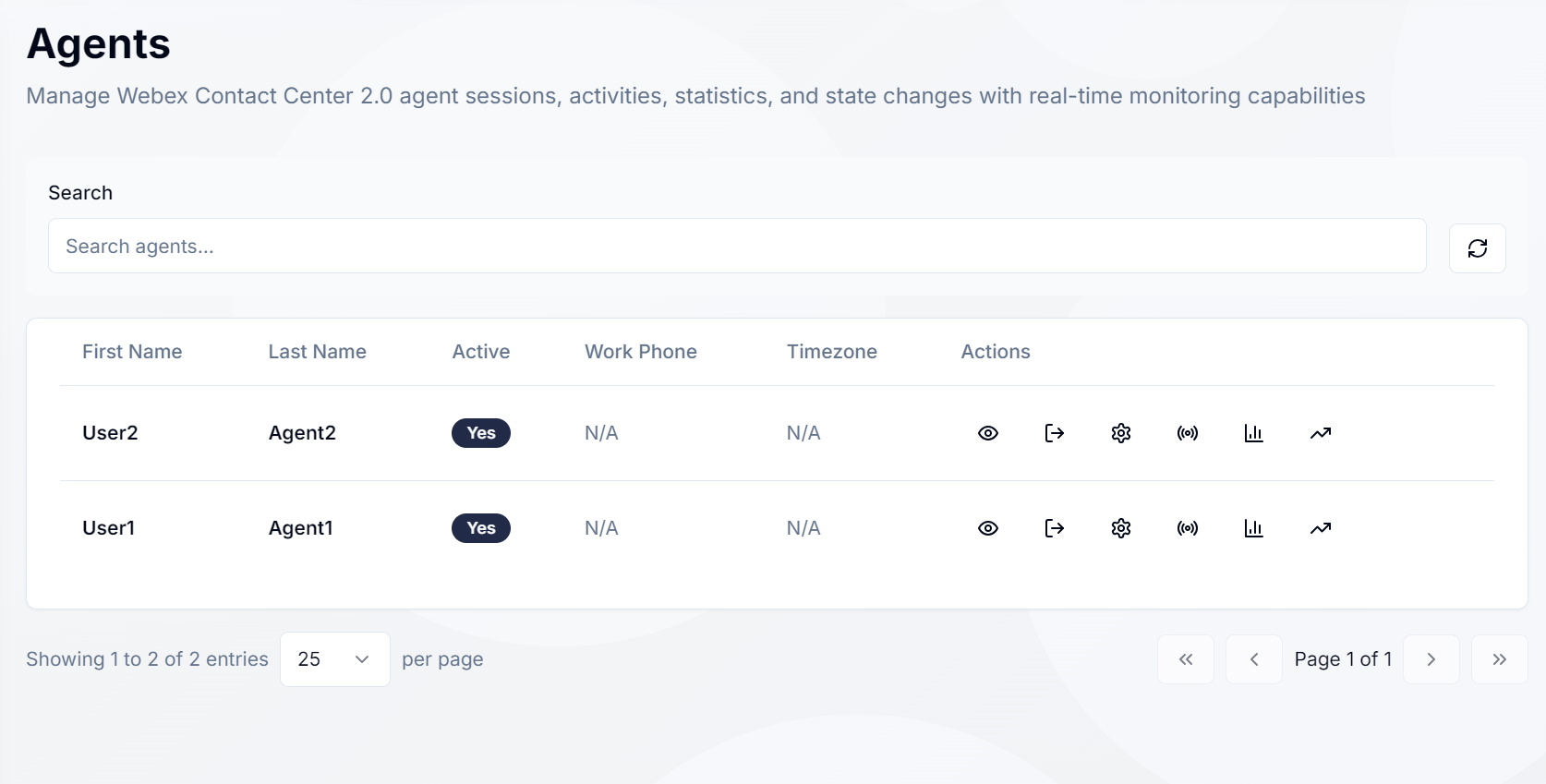Image resolution: width=1546 pixels, height=784 pixels.
Task: Click the broadcast signal icon for User2
Action: 1187,433
